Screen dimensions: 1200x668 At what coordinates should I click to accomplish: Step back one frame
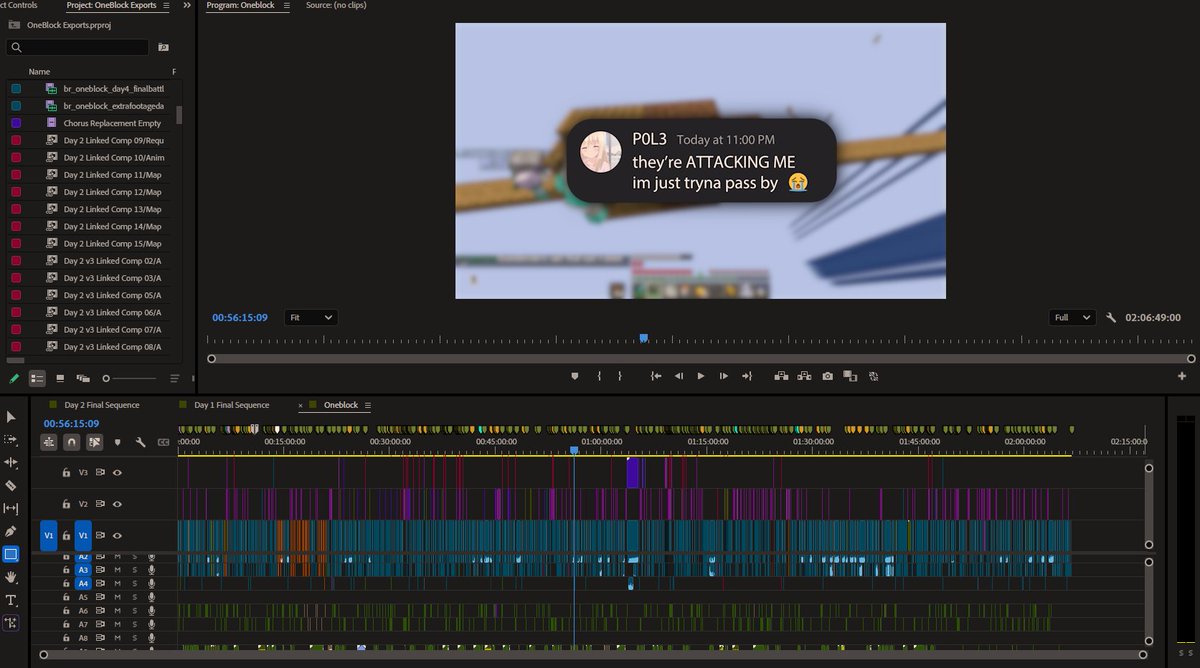pos(678,376)
